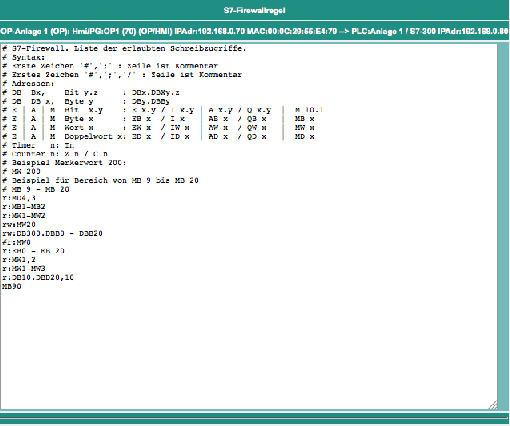Place cursor on the 'MB90' last line

(12, 286)
